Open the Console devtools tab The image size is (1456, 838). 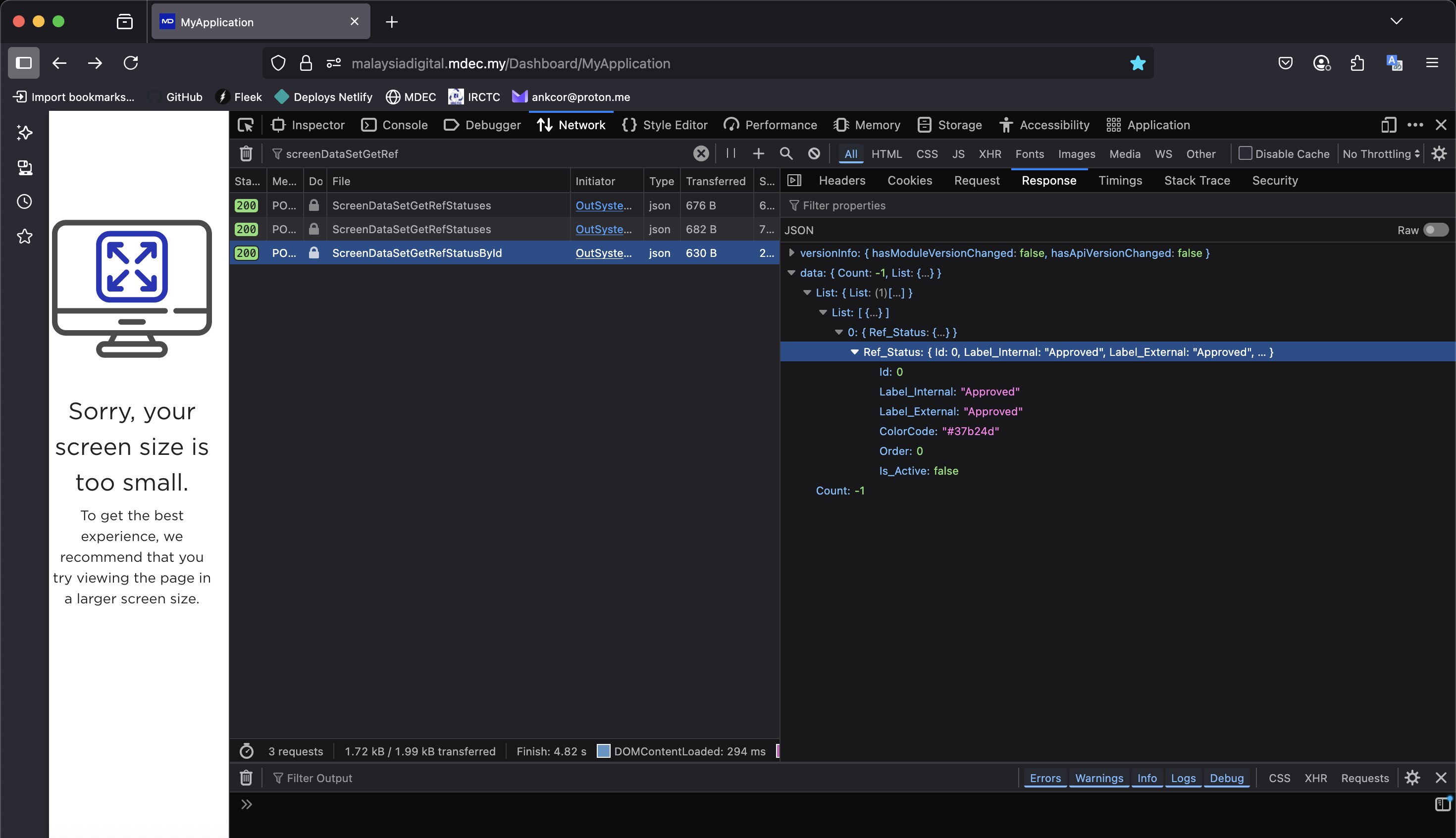tap(395, 125)
